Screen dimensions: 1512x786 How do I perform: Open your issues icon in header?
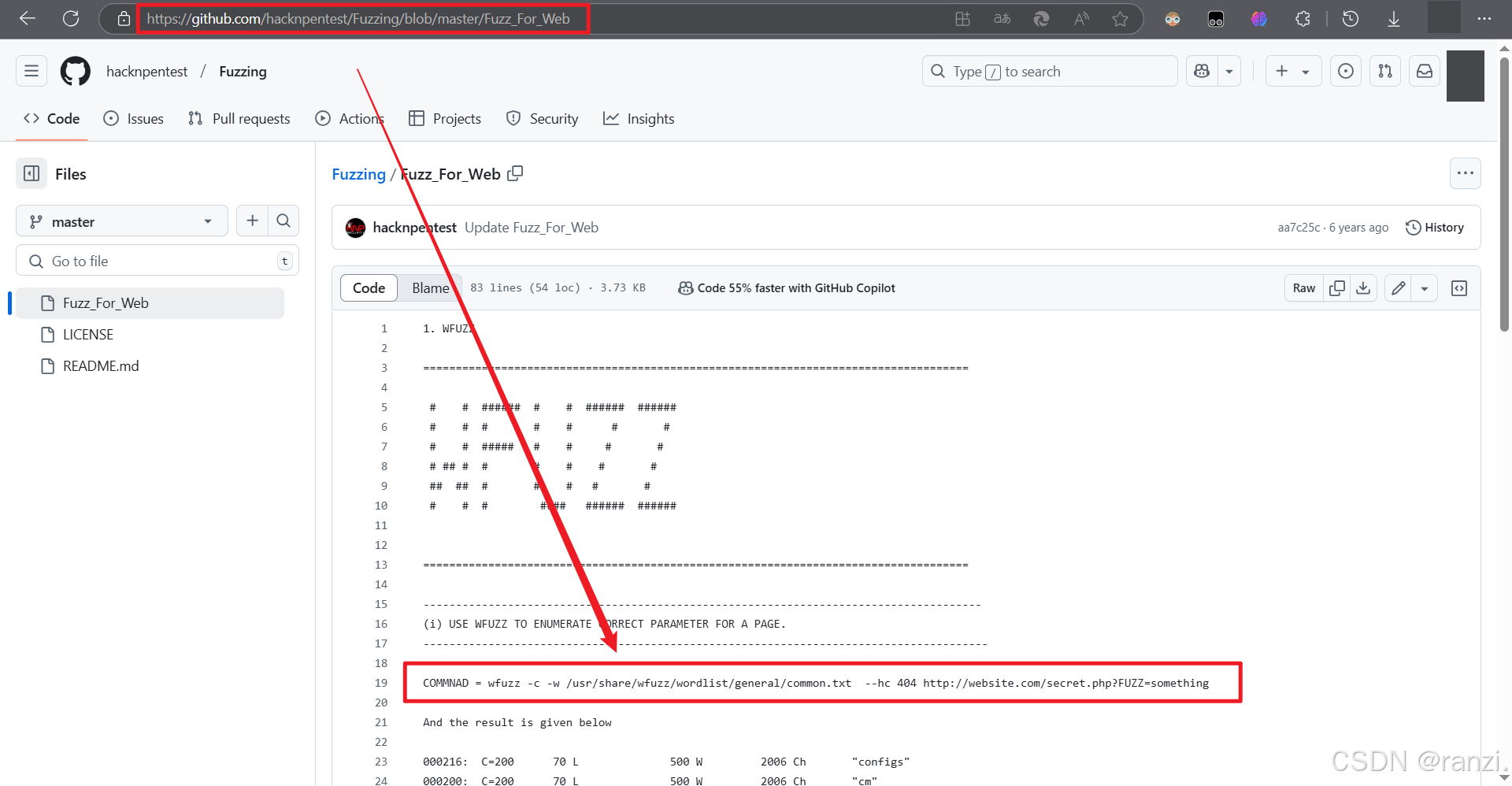[1346, 71]
